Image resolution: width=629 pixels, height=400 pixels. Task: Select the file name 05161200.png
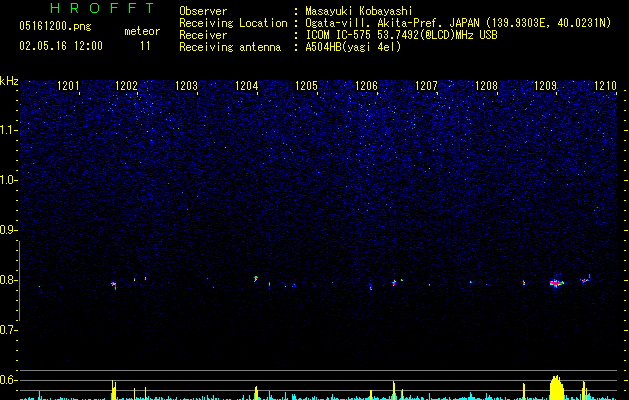[55, 26]
